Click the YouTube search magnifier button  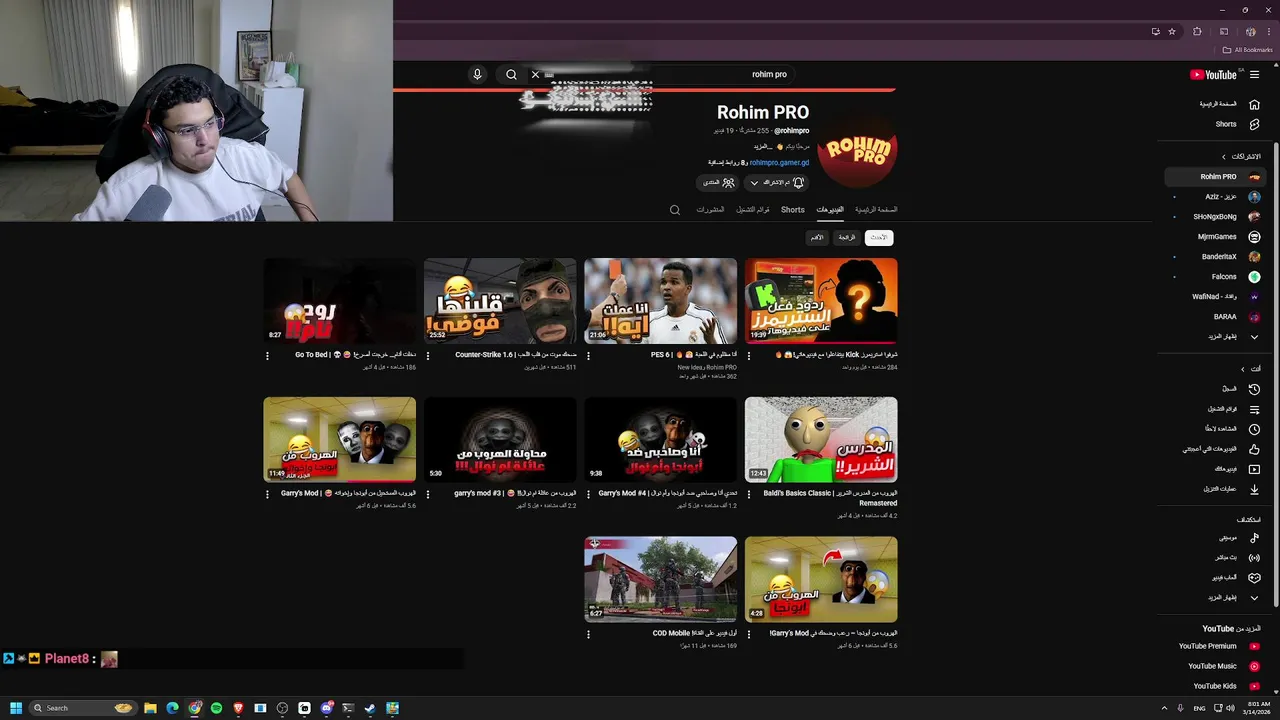click(511, 74)
